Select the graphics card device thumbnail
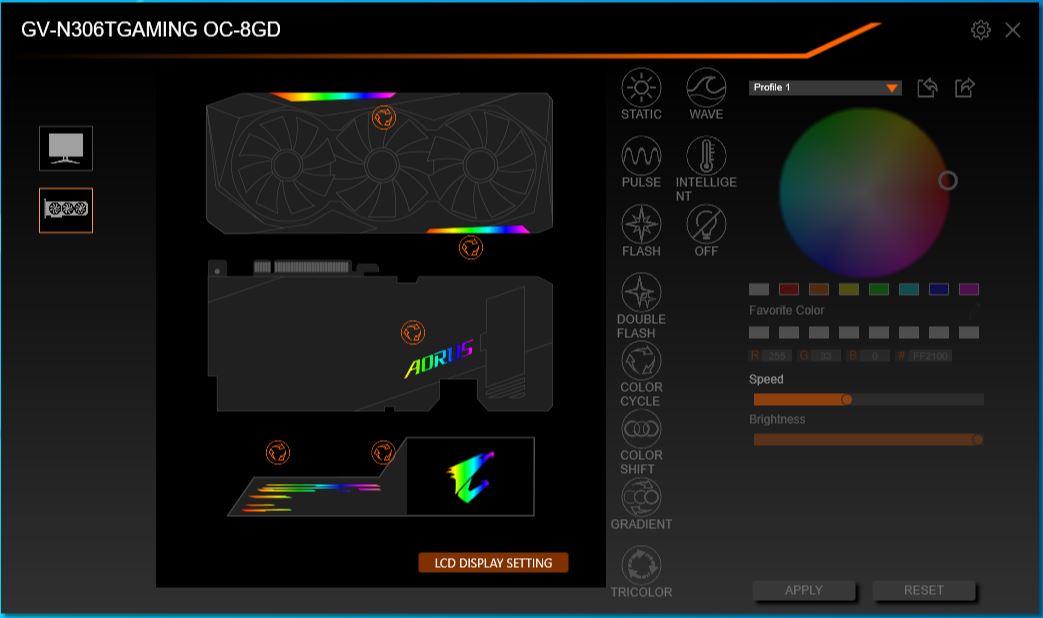The image size is (1043, 618). click(66, 210)
